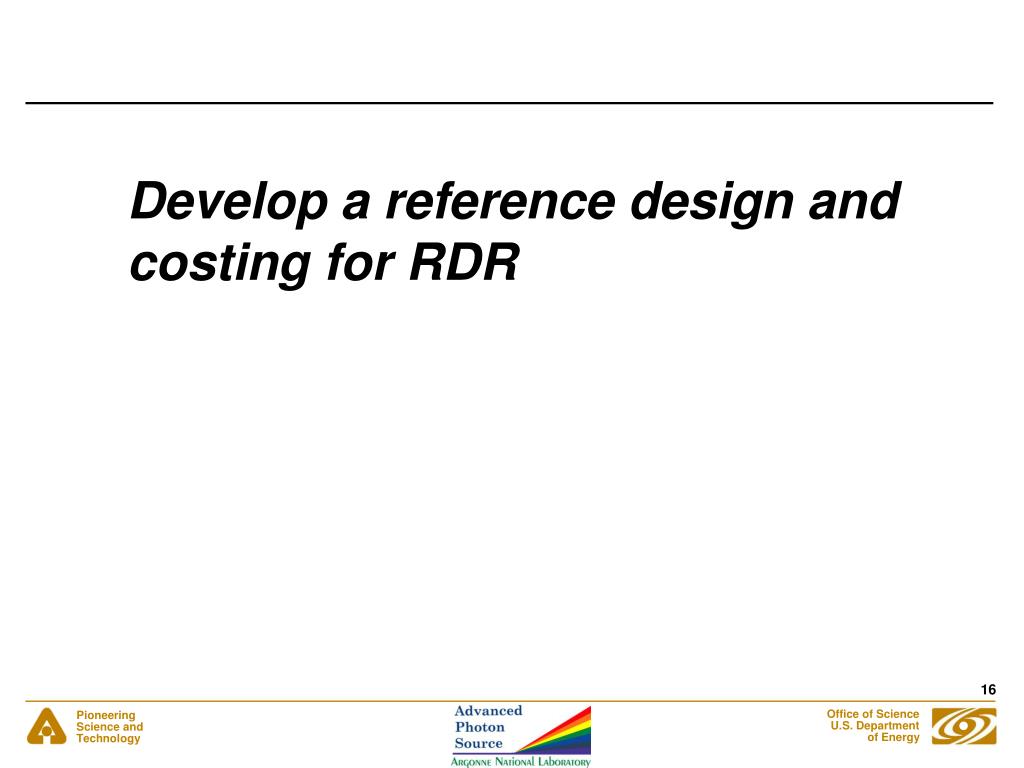This screenshot has height=768, width=1024.
Task: Select the slide title "Develop a reference design and"
Action: 515,203
